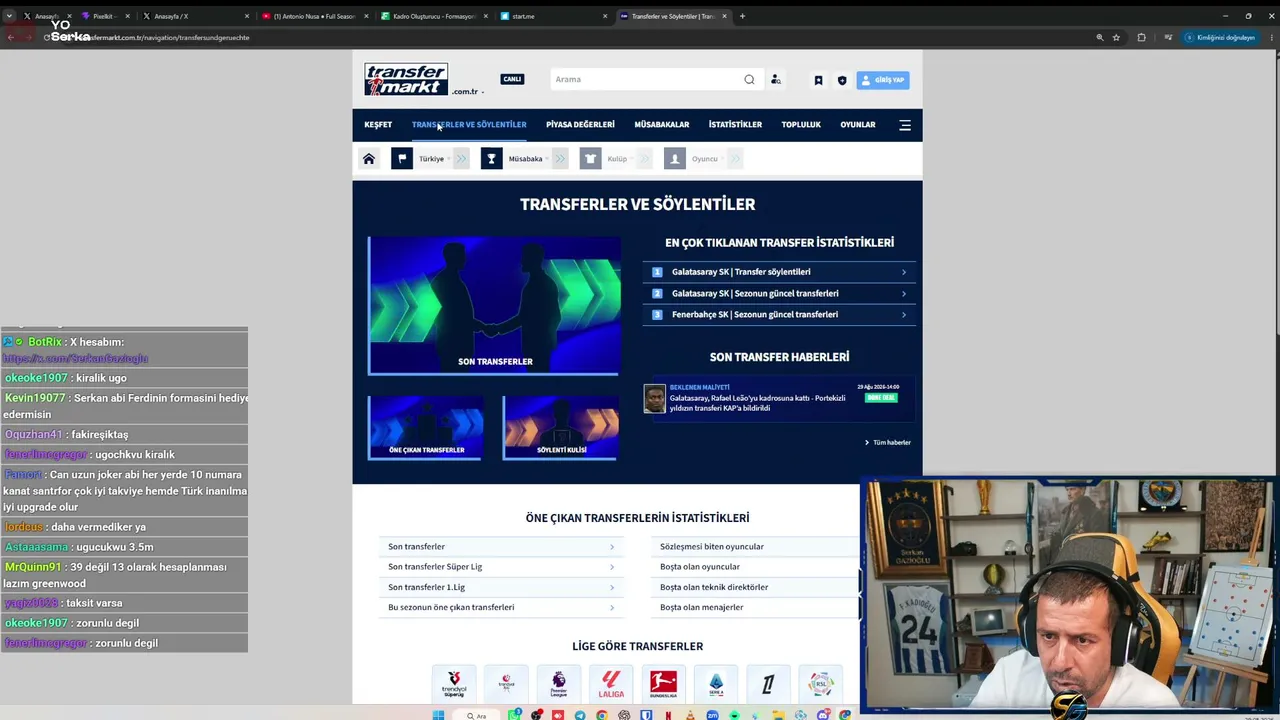Open VLC player from the taskbar
1280x720 pixels.
tap(690, 715)
